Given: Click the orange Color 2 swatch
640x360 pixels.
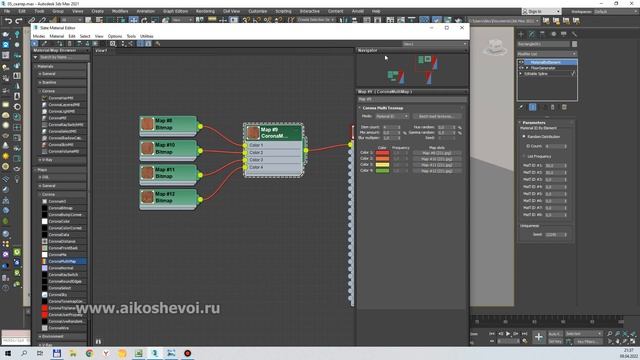Looking at the screenshot, I should tap(382, 159).
